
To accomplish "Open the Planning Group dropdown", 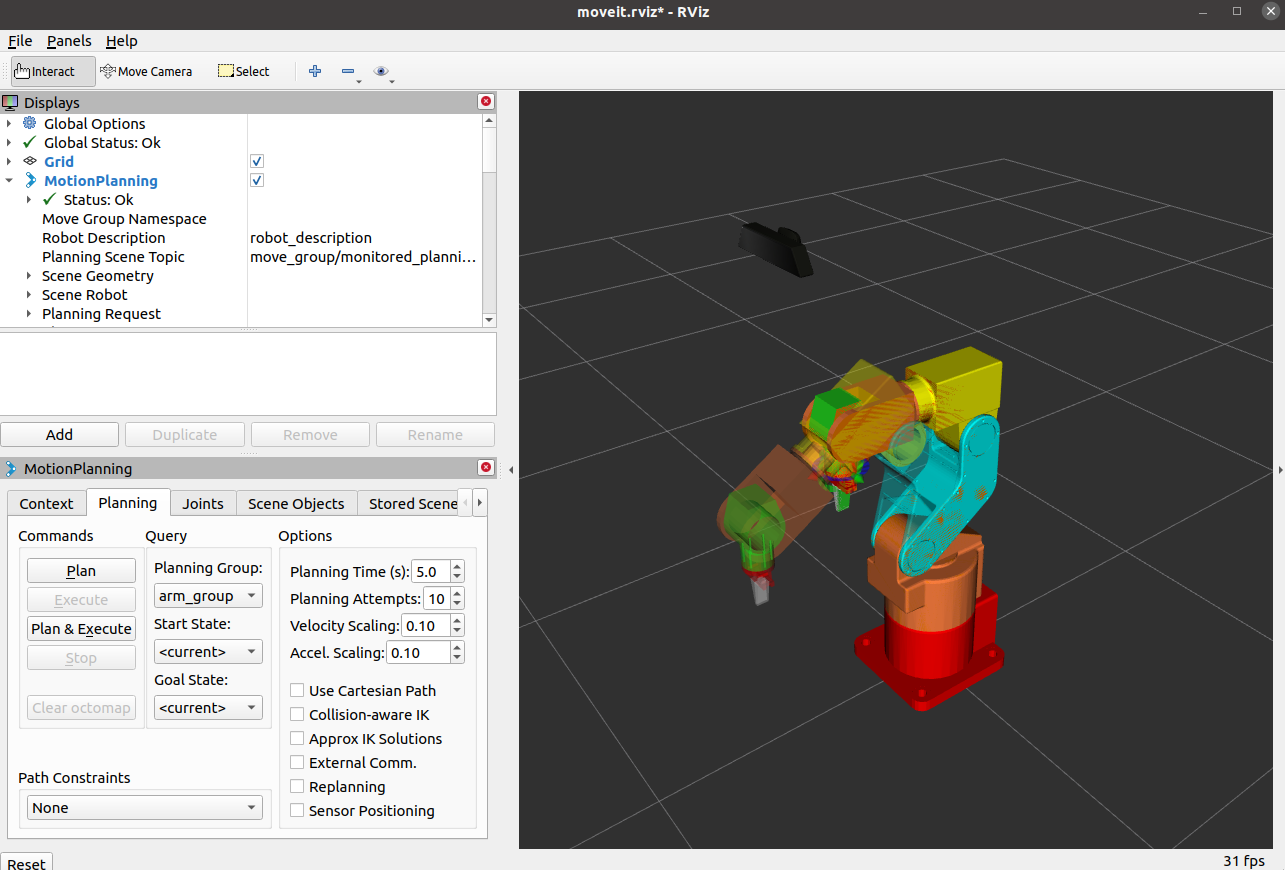I will click(x=208, y=596).
